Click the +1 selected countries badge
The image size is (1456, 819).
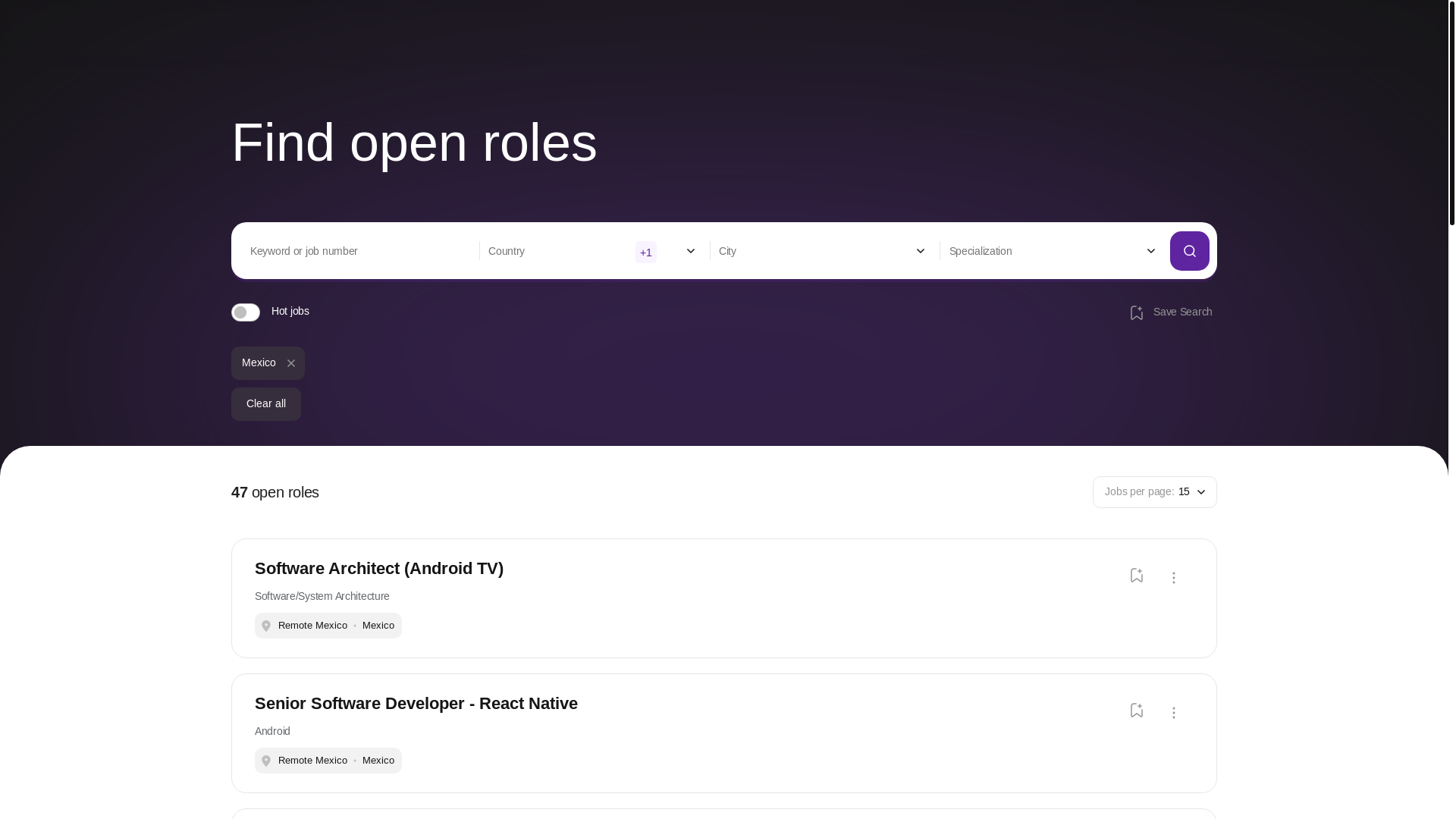646,252
